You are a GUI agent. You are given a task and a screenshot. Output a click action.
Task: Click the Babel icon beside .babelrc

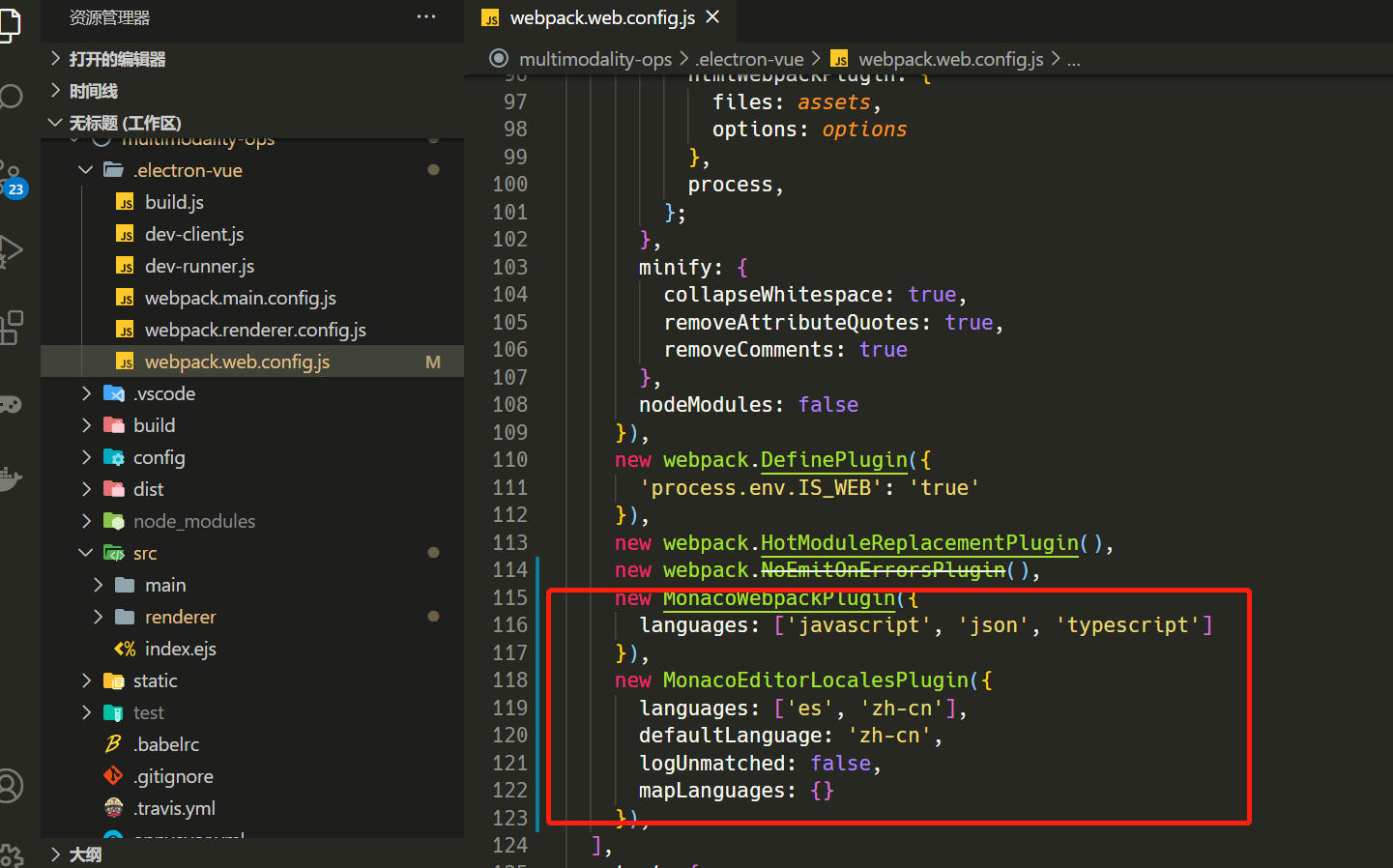[113, 744]
